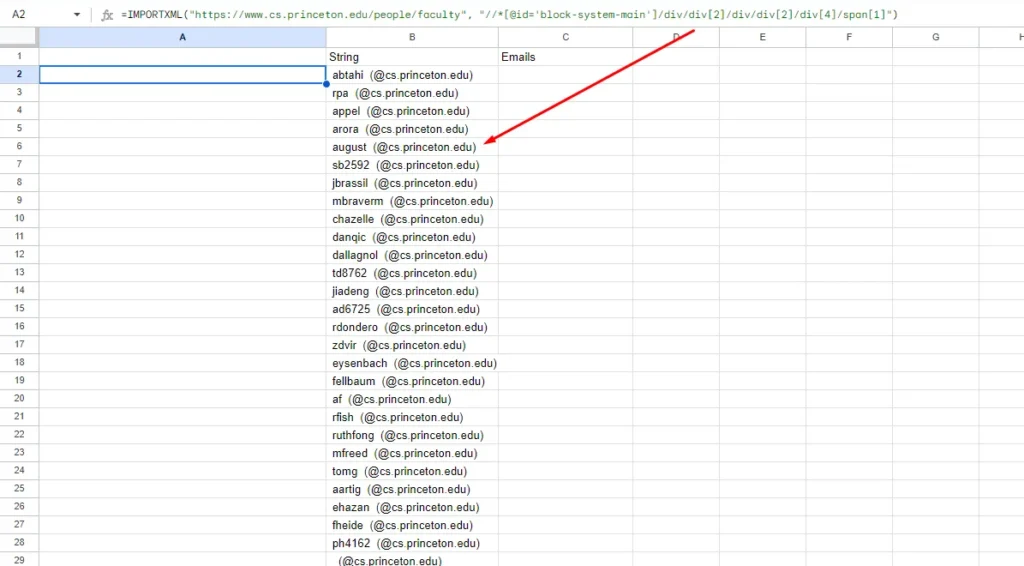Viewport: 1024px width, 566px height.
Task: Select the column B header
Action: [x=412, y=37]
